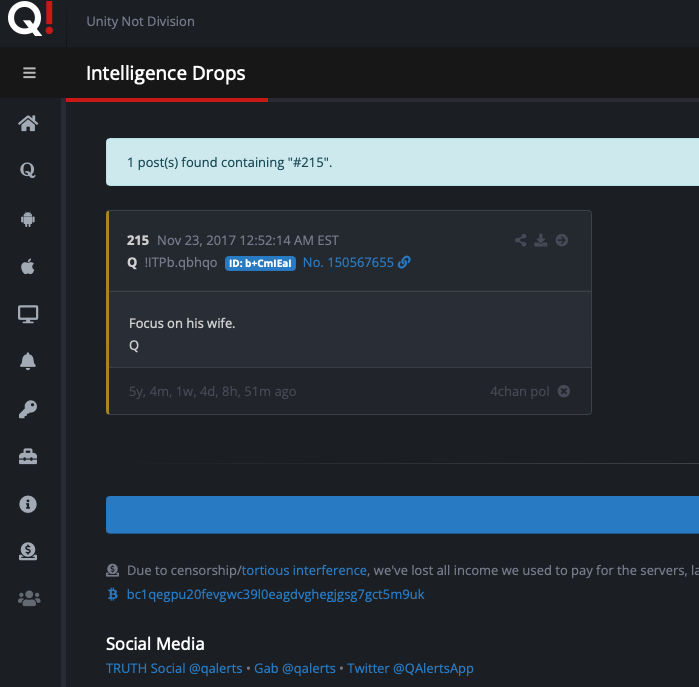Click the Bitcoin address link
The image size is (699, 687).
[275, 594]
